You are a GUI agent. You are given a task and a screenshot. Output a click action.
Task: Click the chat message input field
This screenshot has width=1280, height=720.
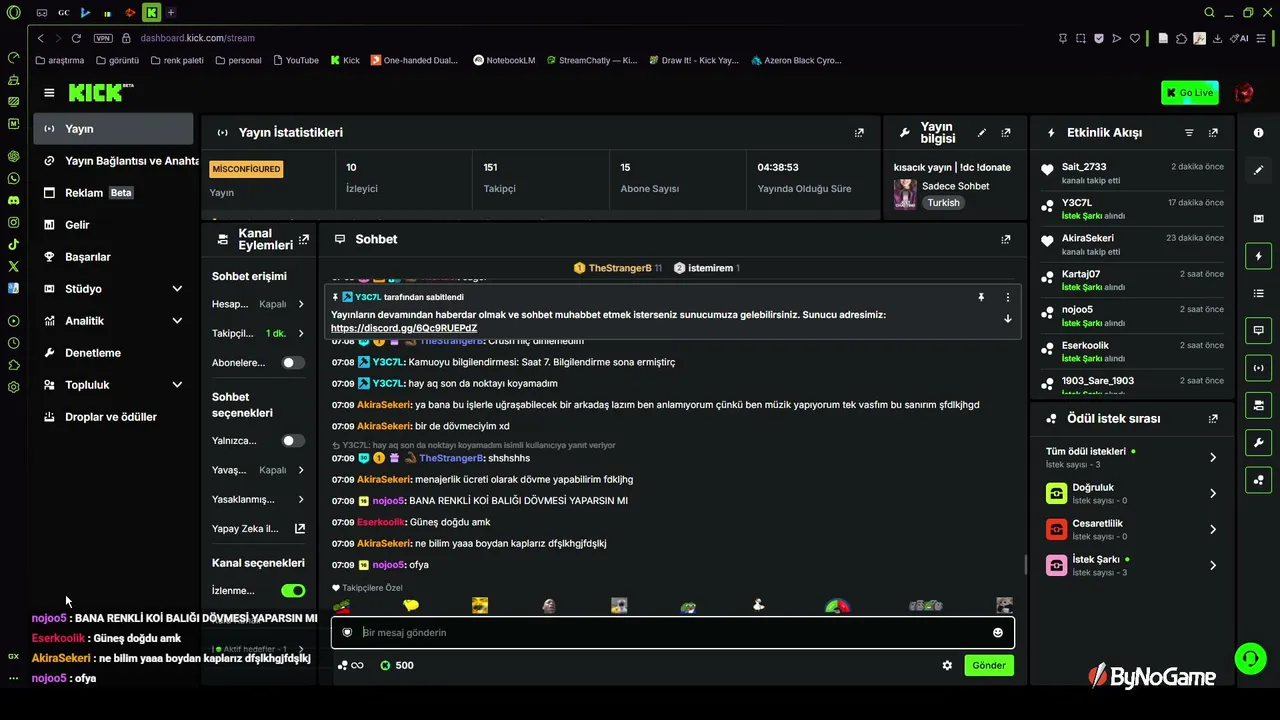(673, 633)
